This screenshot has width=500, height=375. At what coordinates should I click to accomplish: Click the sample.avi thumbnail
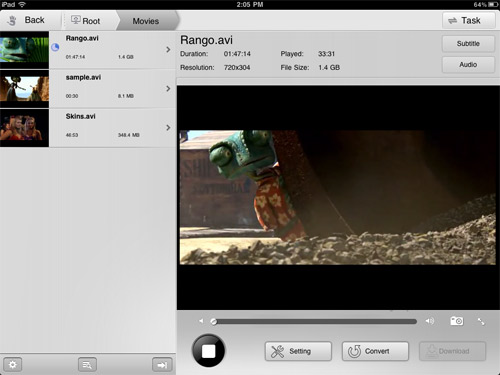[24, 89]
